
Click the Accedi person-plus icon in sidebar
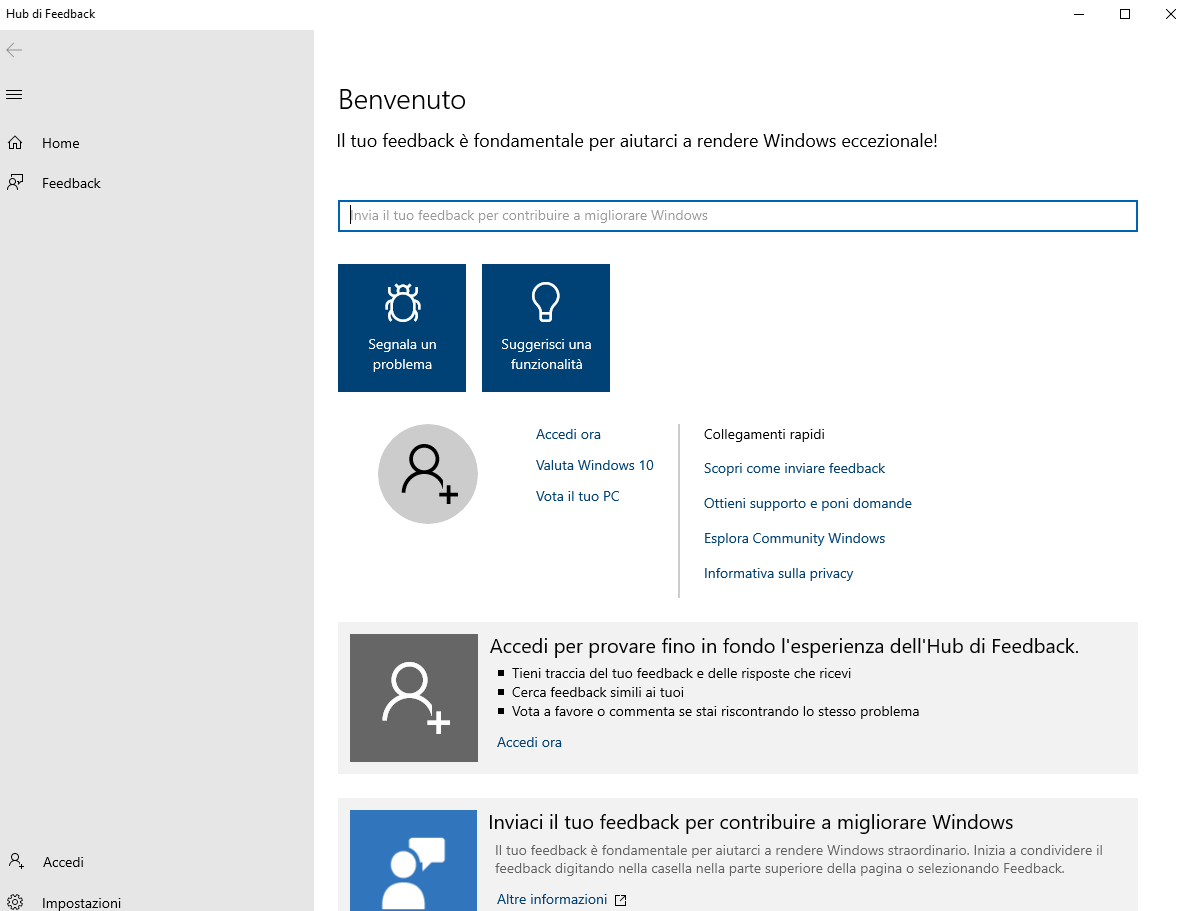16,861
